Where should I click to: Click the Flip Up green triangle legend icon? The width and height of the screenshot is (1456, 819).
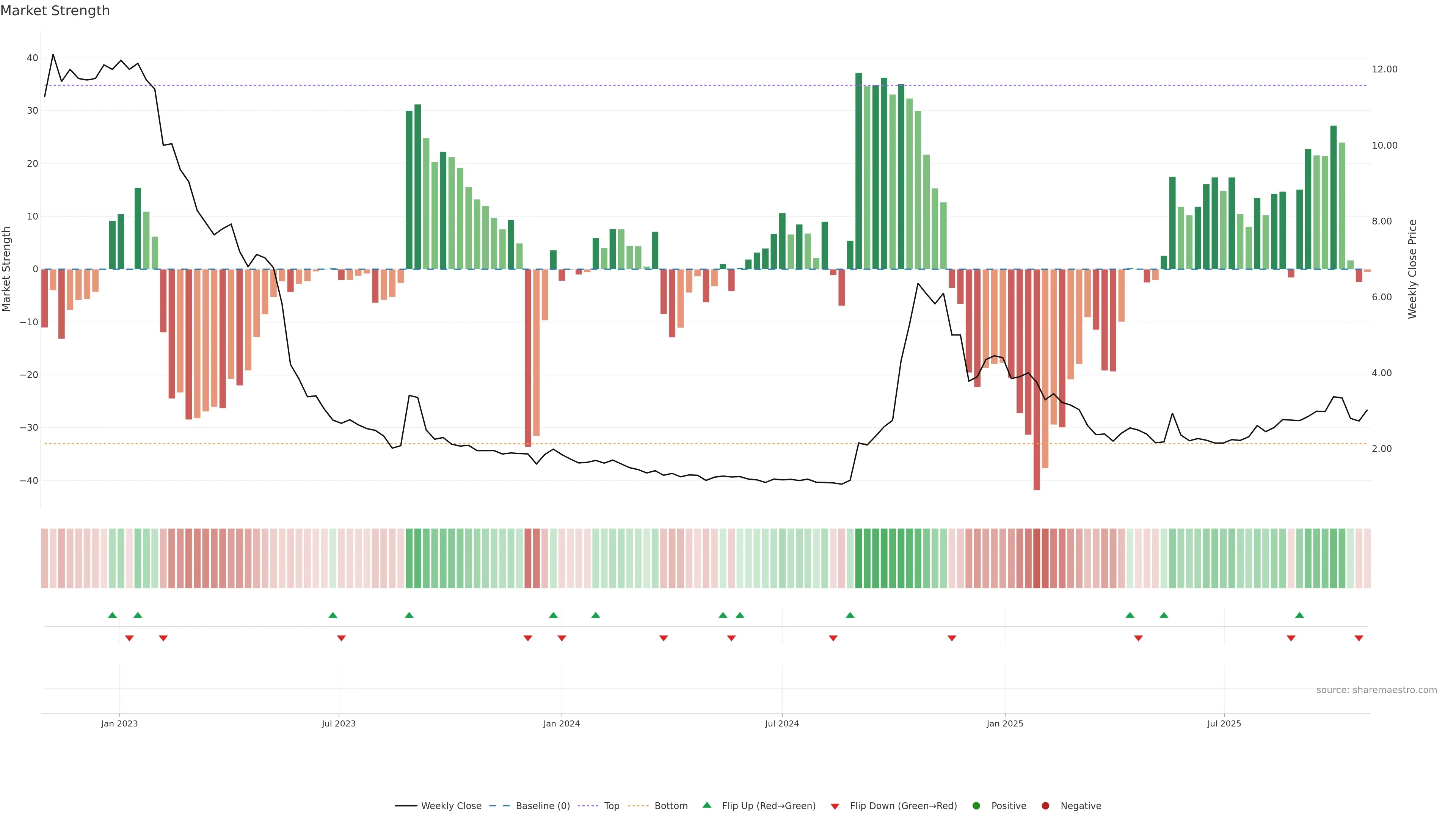coord(706,805)
